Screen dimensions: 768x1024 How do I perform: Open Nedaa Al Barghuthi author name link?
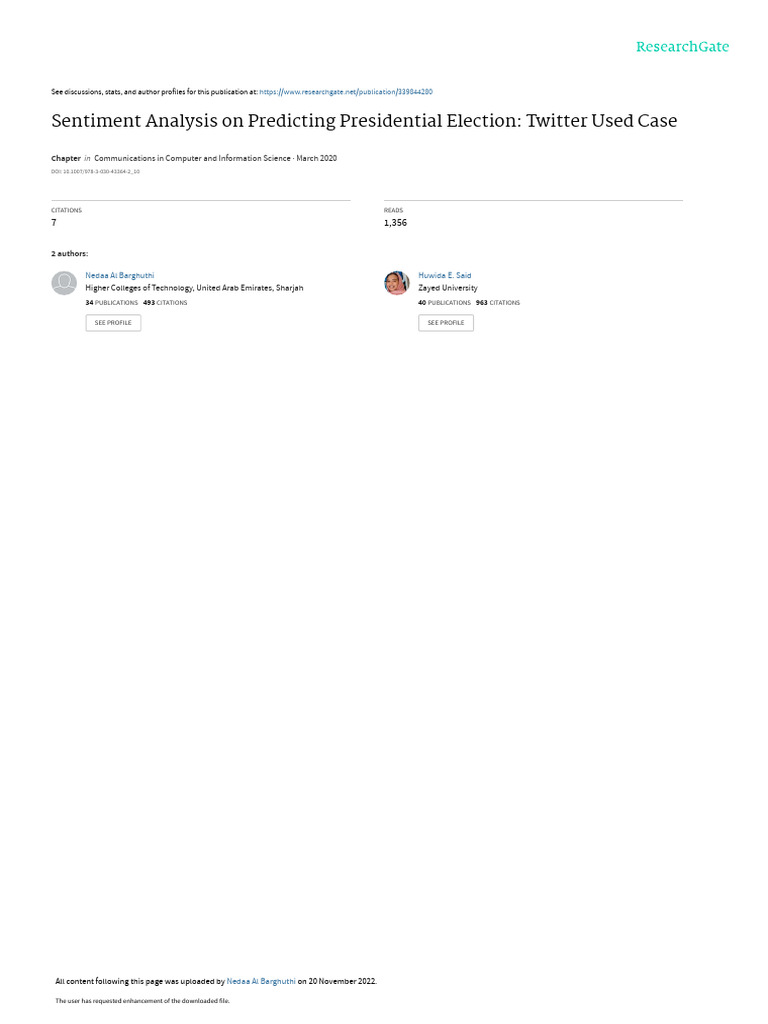120,276
